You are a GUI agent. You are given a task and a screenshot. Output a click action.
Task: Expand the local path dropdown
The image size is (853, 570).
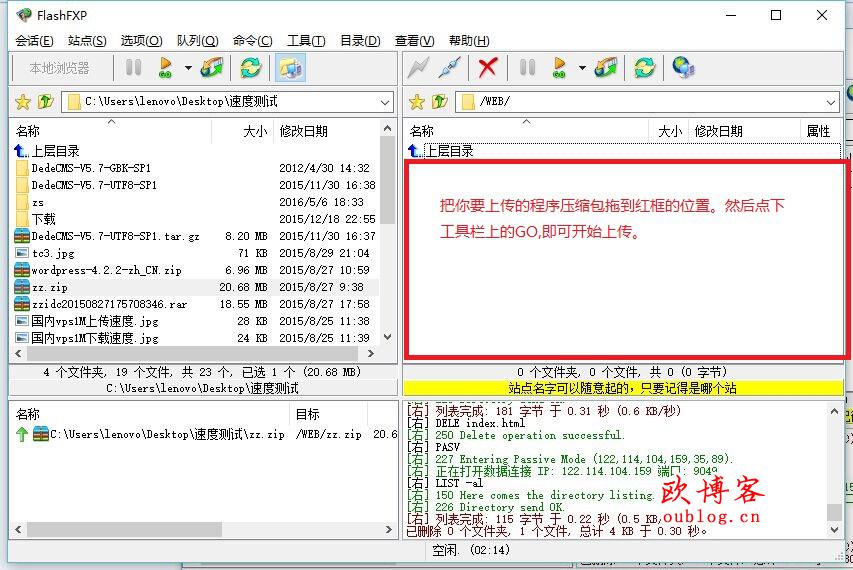(385, 102)
